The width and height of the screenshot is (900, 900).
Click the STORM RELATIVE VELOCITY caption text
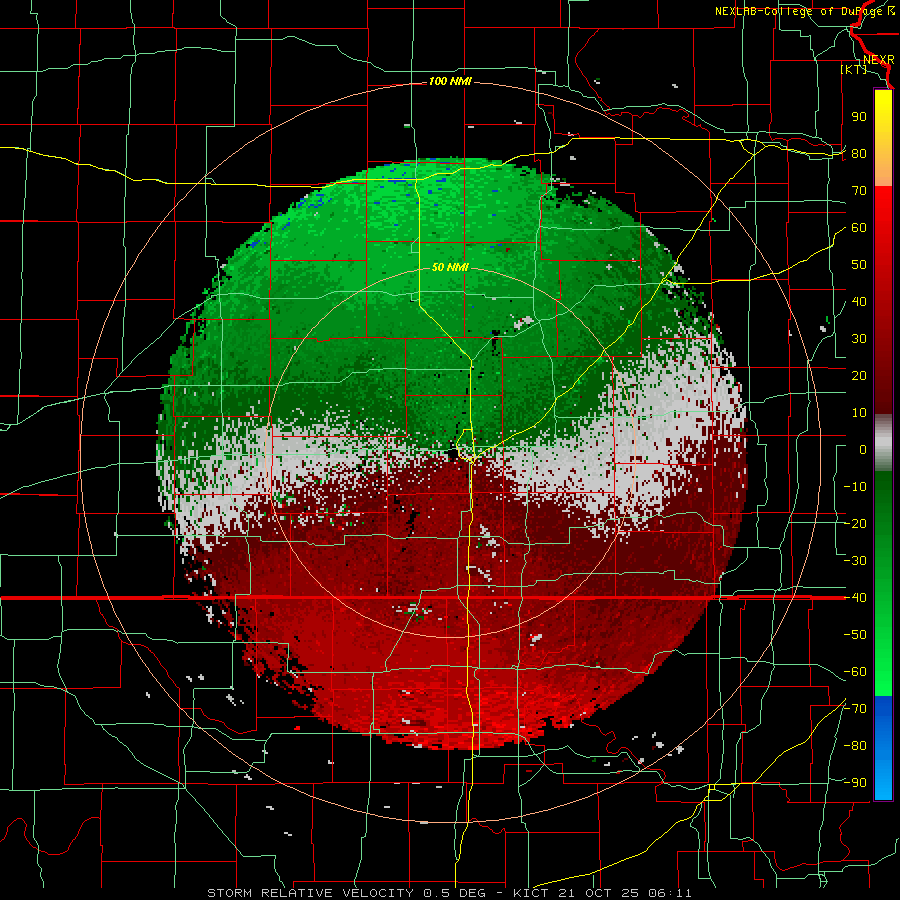point(310,893)
